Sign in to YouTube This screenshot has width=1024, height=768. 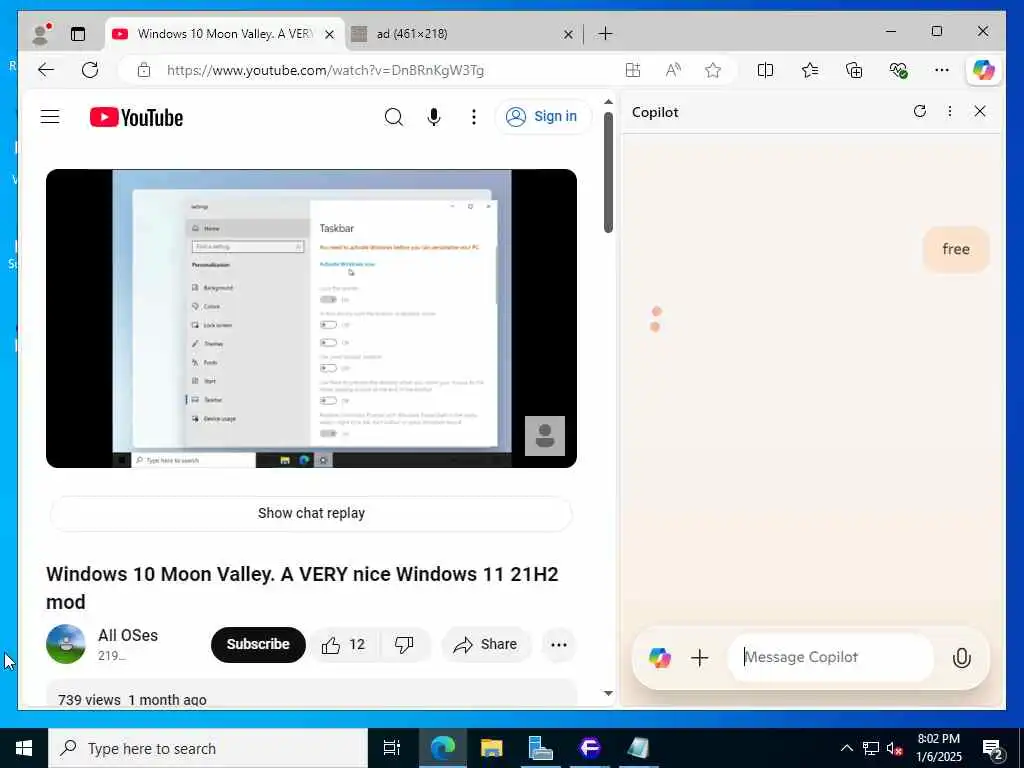(543, 117)
